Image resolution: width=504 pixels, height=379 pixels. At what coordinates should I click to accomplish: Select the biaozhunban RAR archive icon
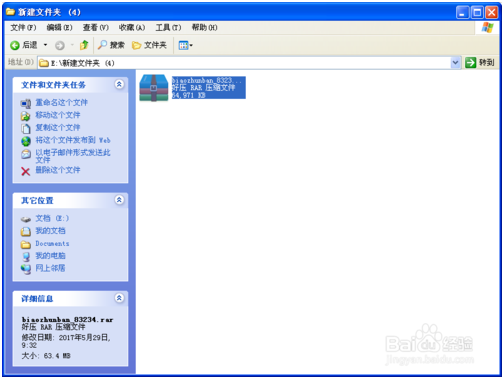click(154, 88)
